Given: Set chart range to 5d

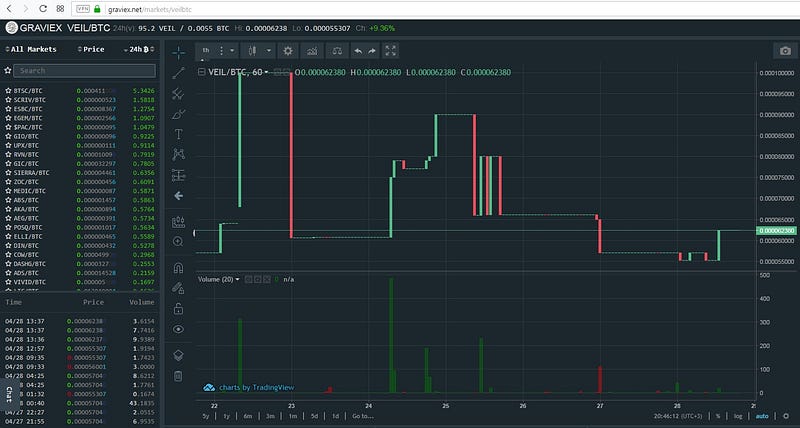Looking at the screenshot, I should [314, 416].
